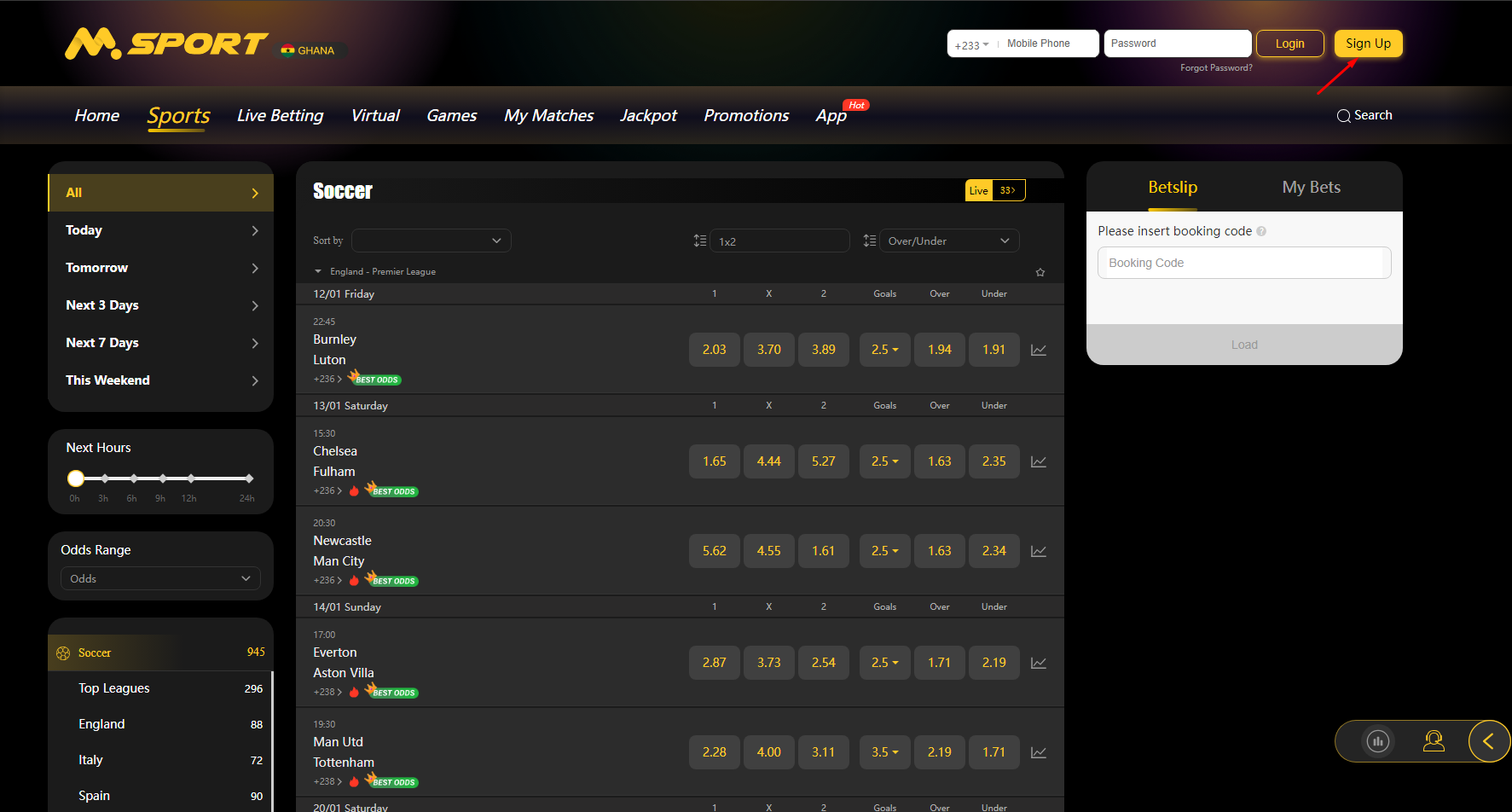Click the Sign Up button
The width and height of the screenshot is (1512, 812).
[x=1368, y=43]
